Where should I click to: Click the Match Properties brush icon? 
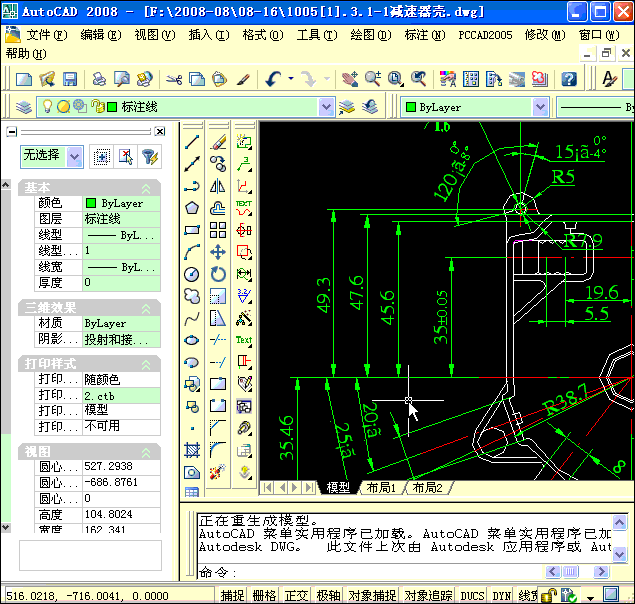tap(243, 79)
